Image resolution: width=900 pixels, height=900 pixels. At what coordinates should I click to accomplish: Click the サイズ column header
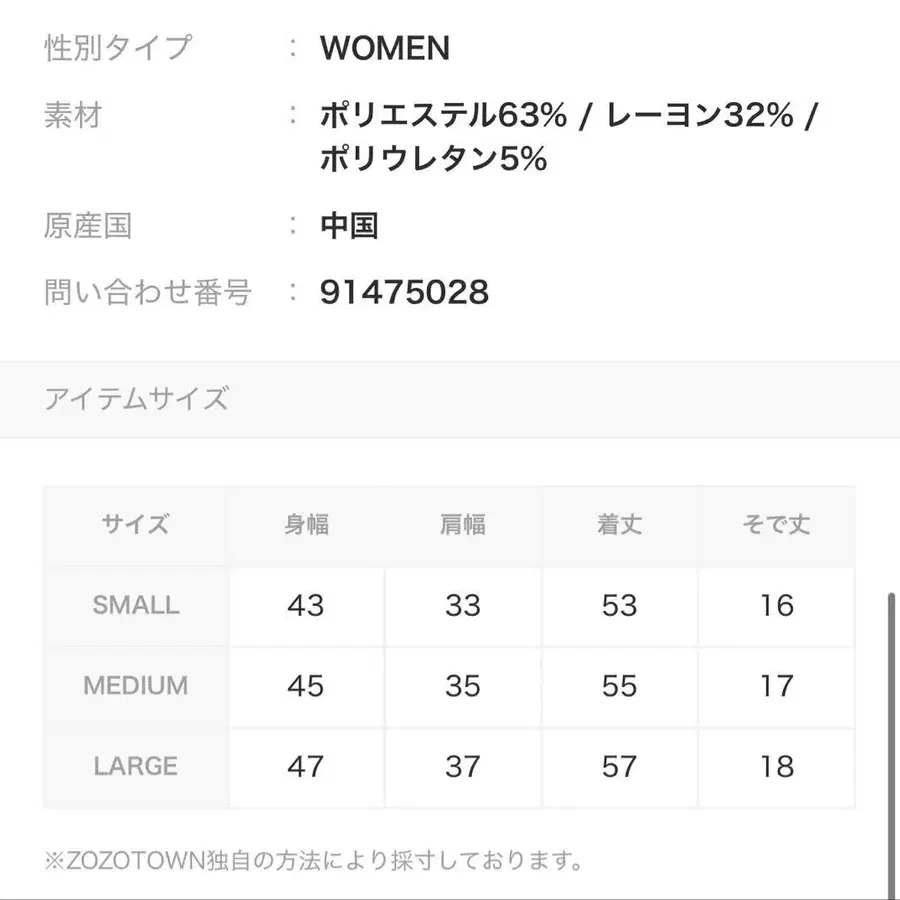pyautogui.click(x=136, y=524)
